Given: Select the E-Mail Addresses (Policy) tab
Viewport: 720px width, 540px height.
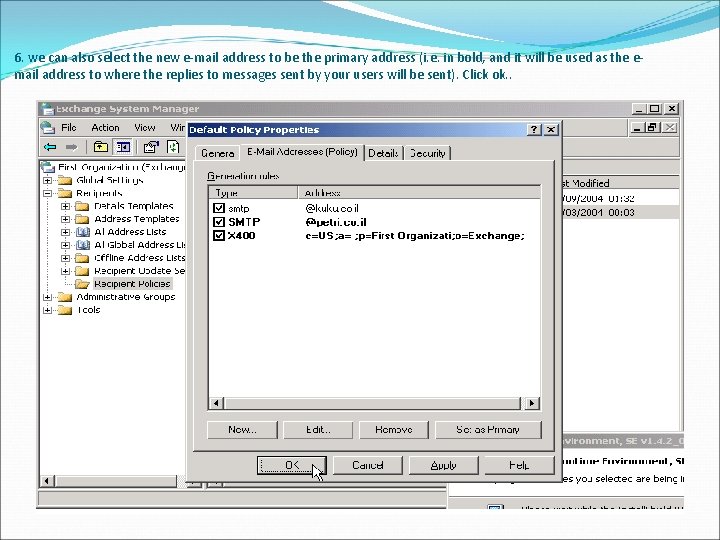Looking at the screenshot, I should pos(302,152).
